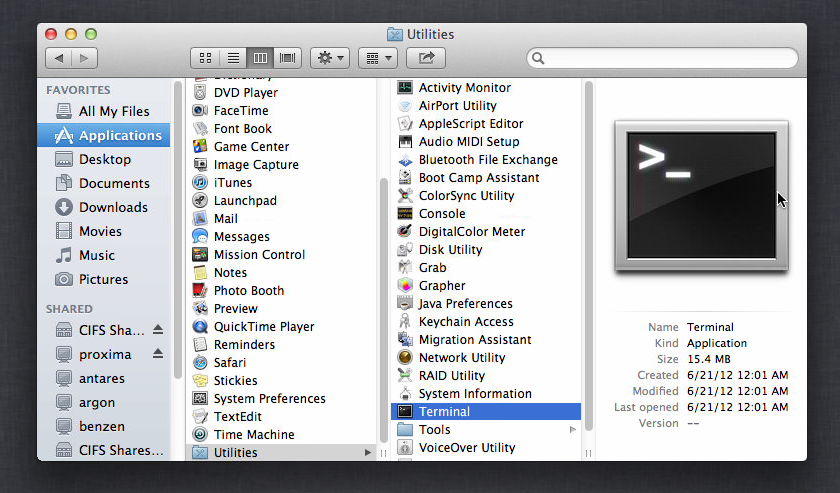840x493 pixels.
Task: Open Movies from the sidebar
Action: click(103, 231)
